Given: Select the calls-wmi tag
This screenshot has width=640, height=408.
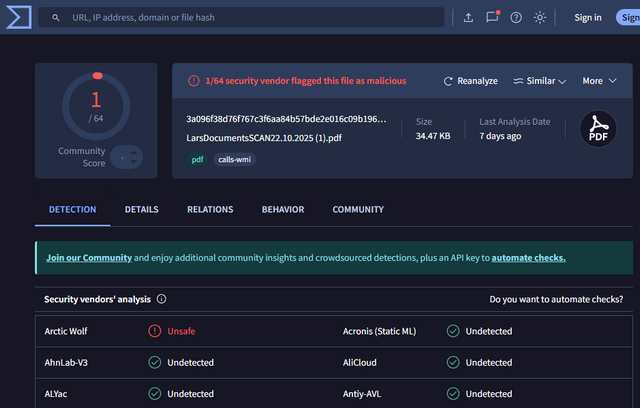Looking at the screenshot, I should [234, 159].
